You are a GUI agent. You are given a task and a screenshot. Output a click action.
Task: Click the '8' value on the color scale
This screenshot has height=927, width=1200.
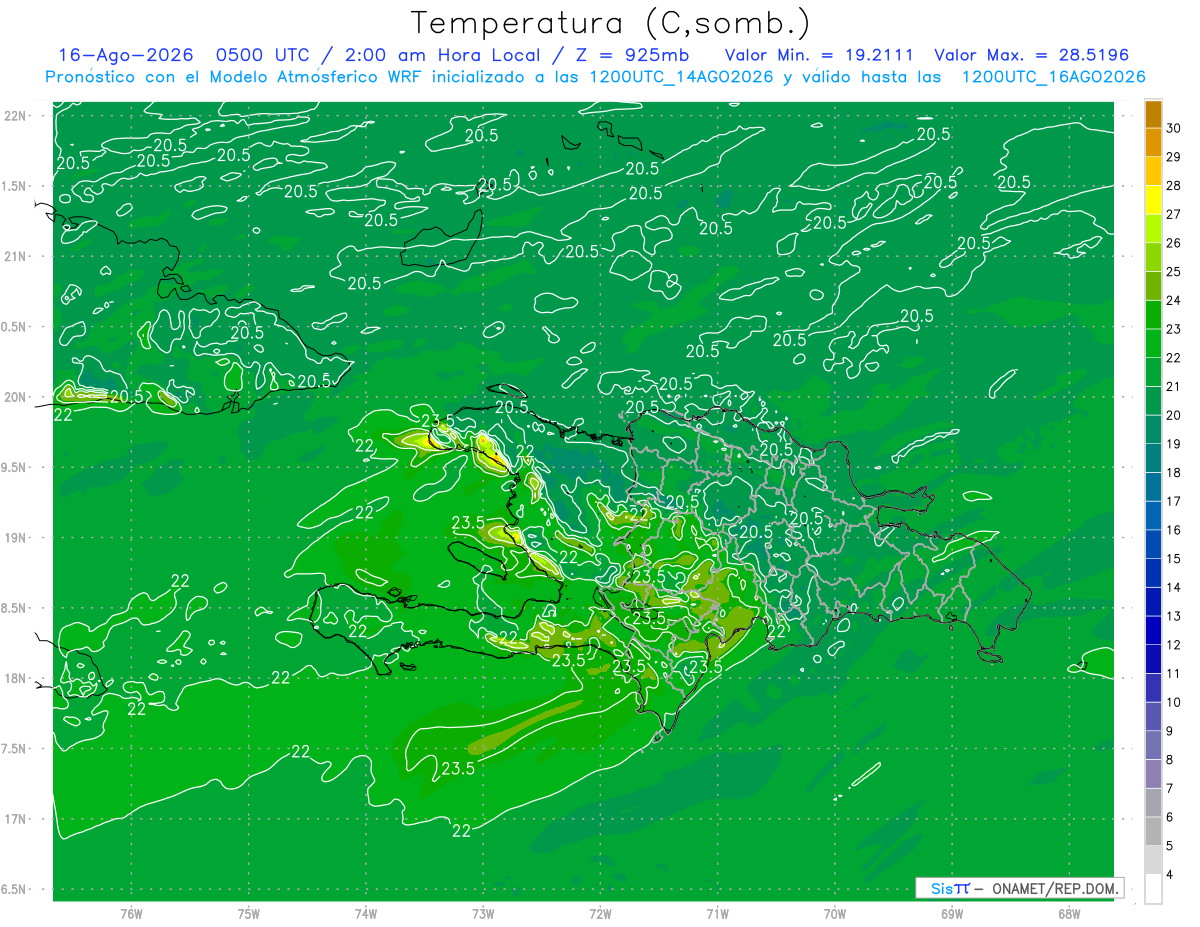tap(1171, 759)
